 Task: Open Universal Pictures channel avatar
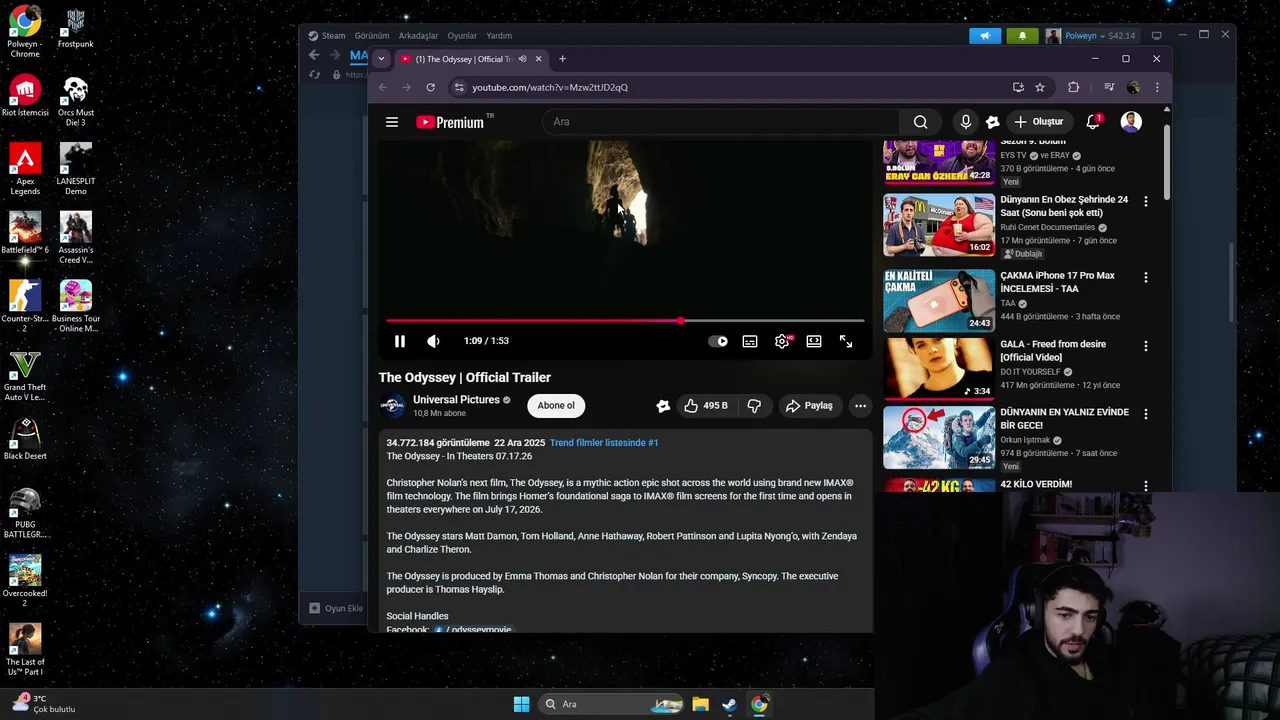point(392,405)
